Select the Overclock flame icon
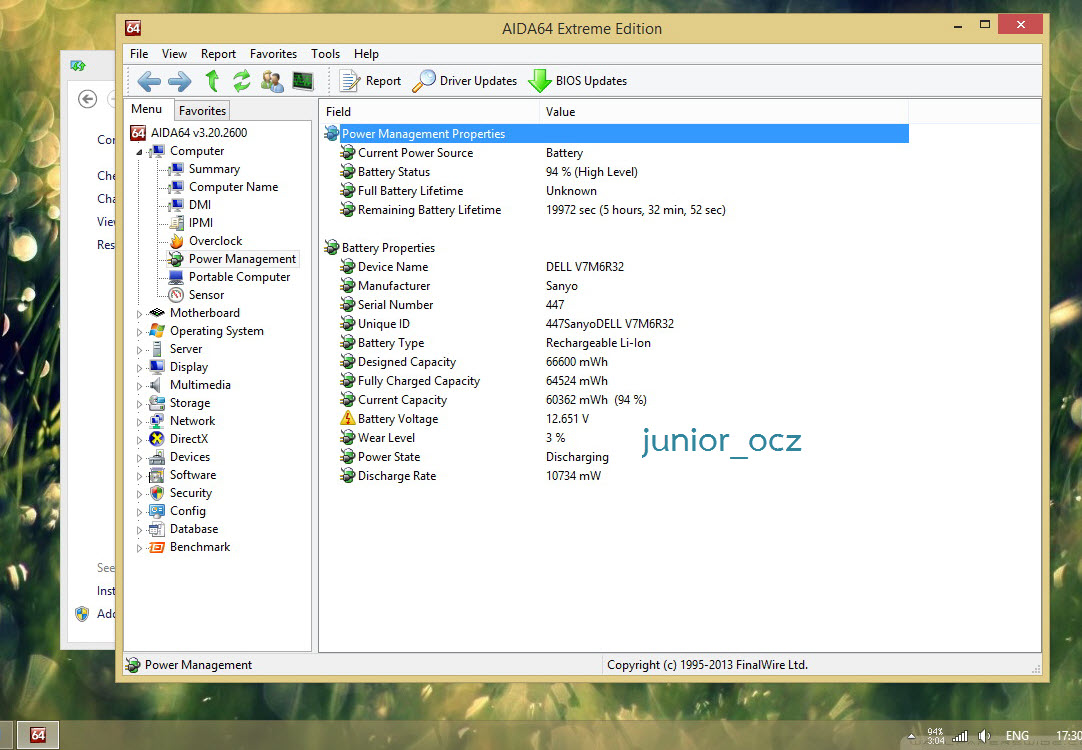 pos(177,241)
